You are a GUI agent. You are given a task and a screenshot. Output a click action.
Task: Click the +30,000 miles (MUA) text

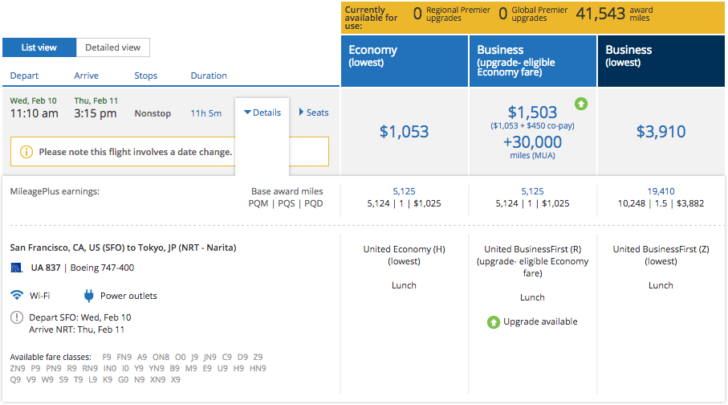click(x=533, y=147)
